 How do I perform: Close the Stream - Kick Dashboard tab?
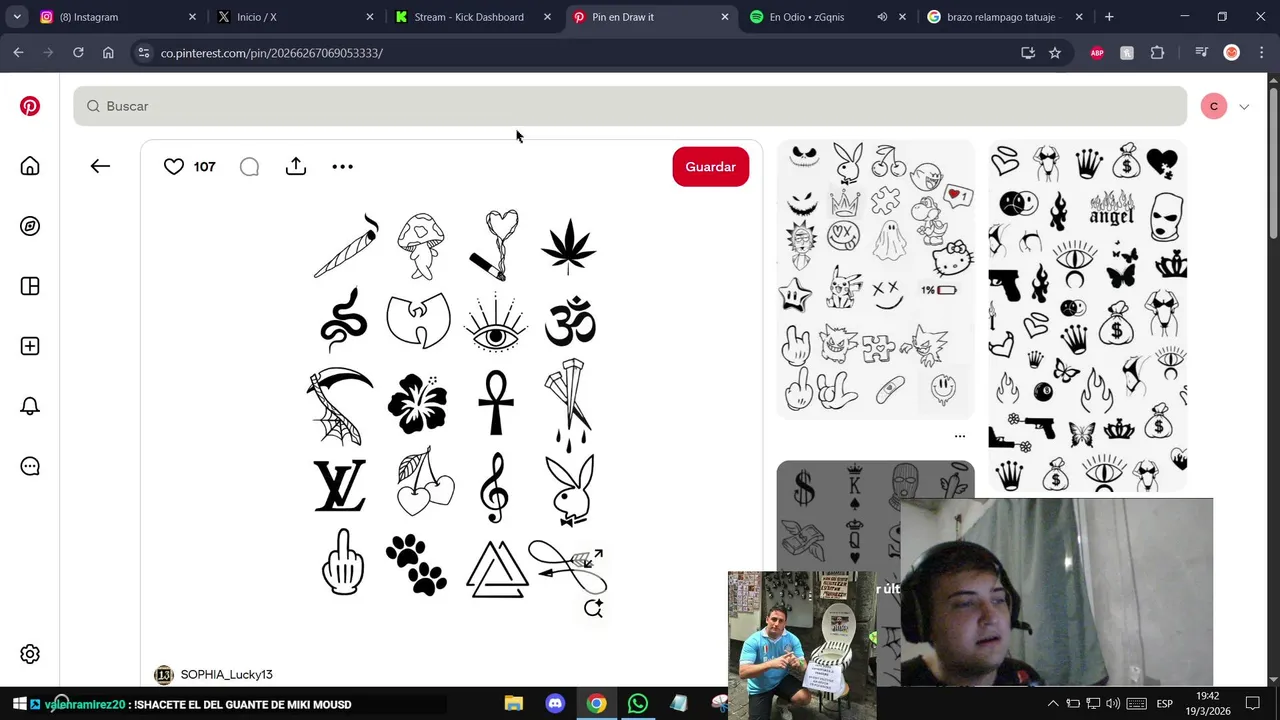(x=547, y=17)
